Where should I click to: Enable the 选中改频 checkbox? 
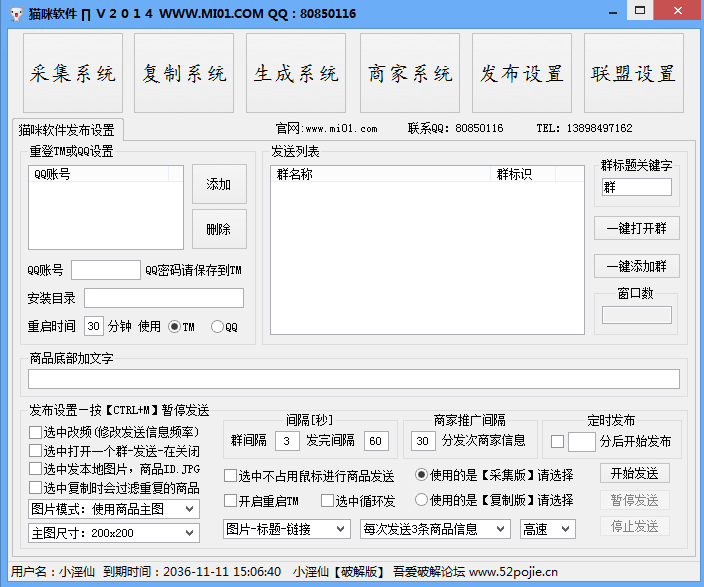(35, 432)
